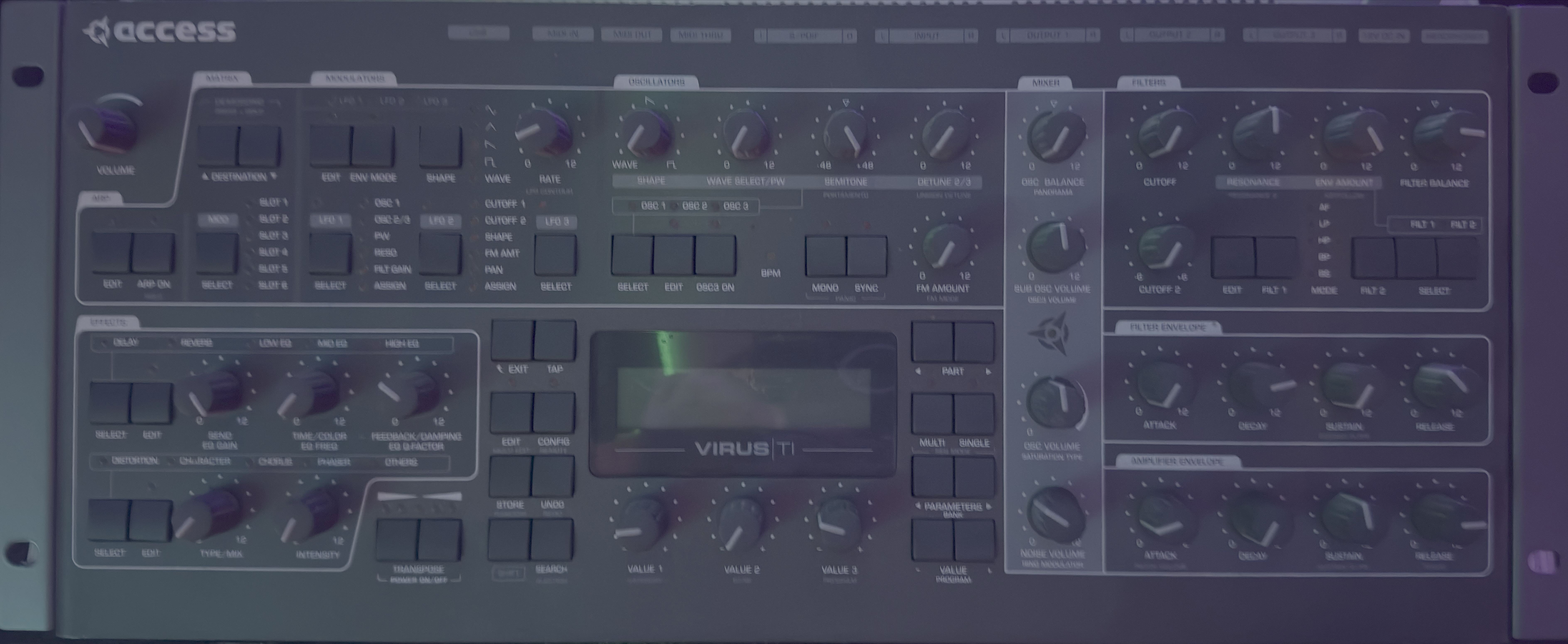Click Edit between oscillator Select and Osc3 On
Screen dimensions: 1568x644
[x=674, y=256]
